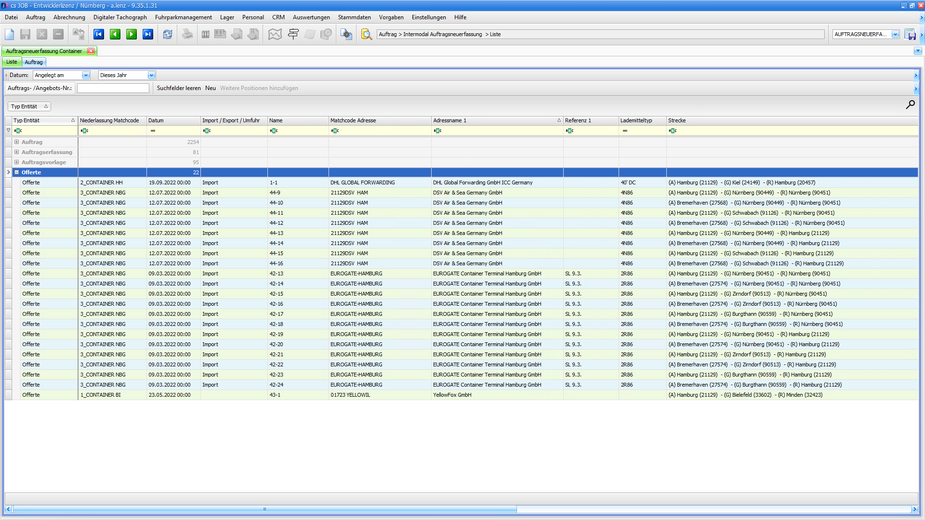Select the YellowFox GmbH address cell

[x=497, y=395]
